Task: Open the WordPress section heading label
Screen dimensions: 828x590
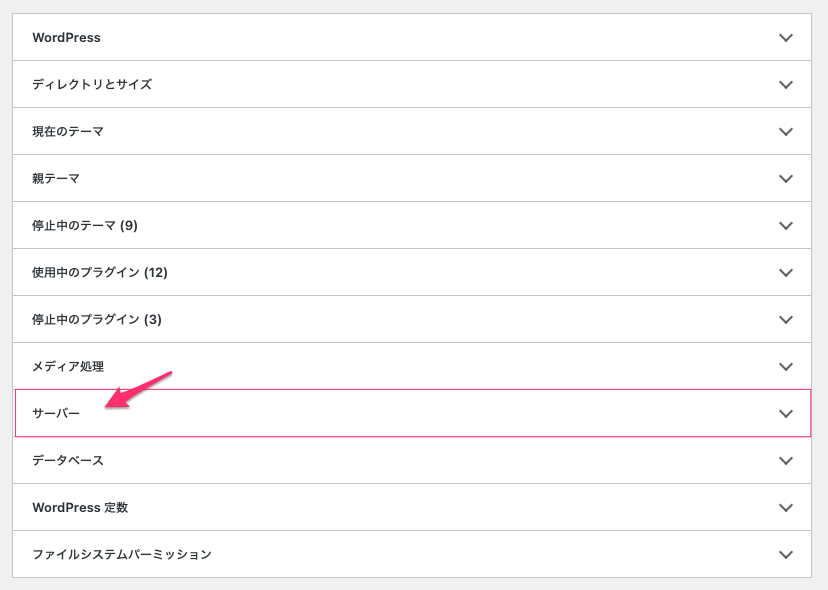Action: click(66, 38)
